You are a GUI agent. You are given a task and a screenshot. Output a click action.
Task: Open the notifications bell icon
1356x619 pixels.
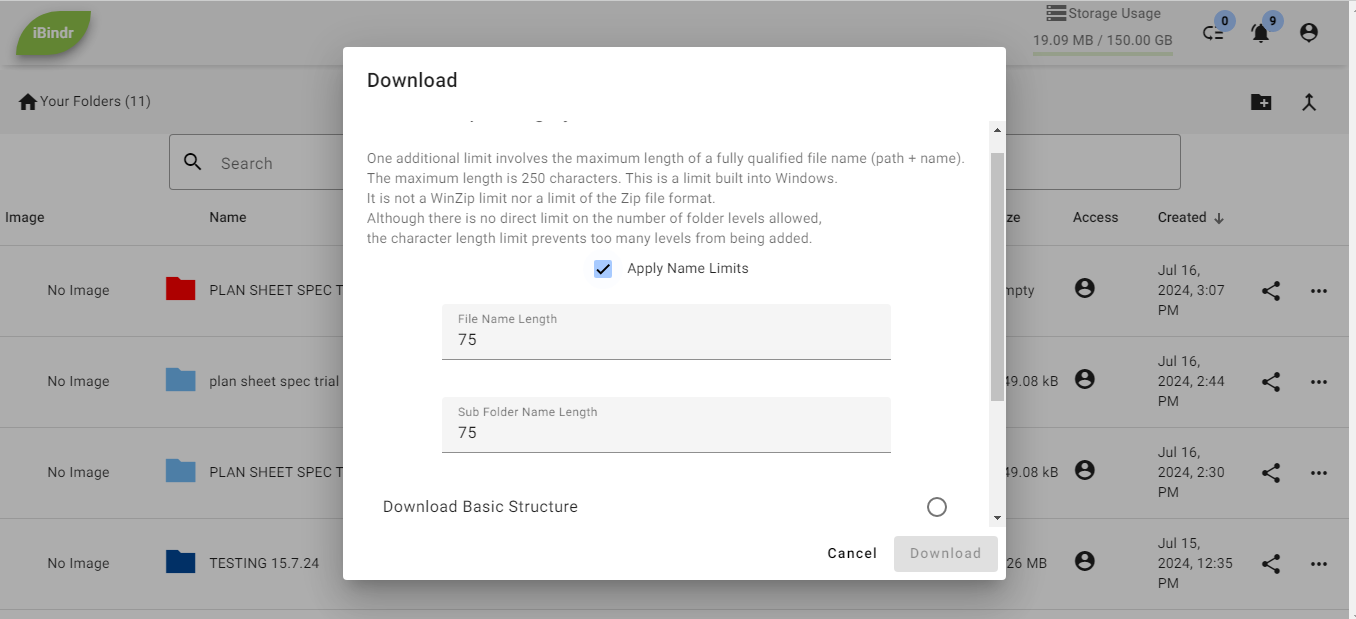click(x=1260, y=33)
